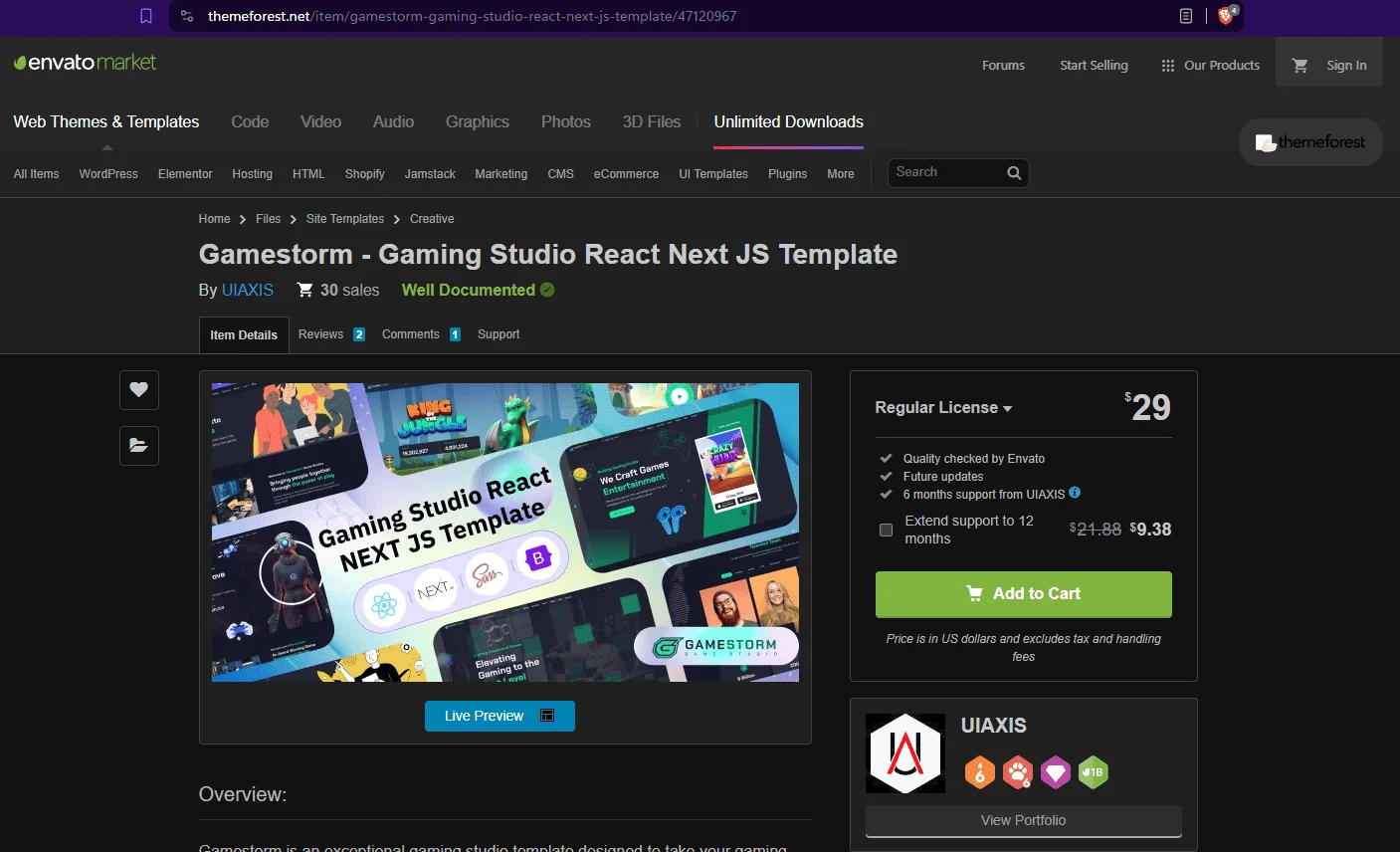Open UIAXIS author link under title
This screenshot has height=852, width=1400.
(248, 290)
